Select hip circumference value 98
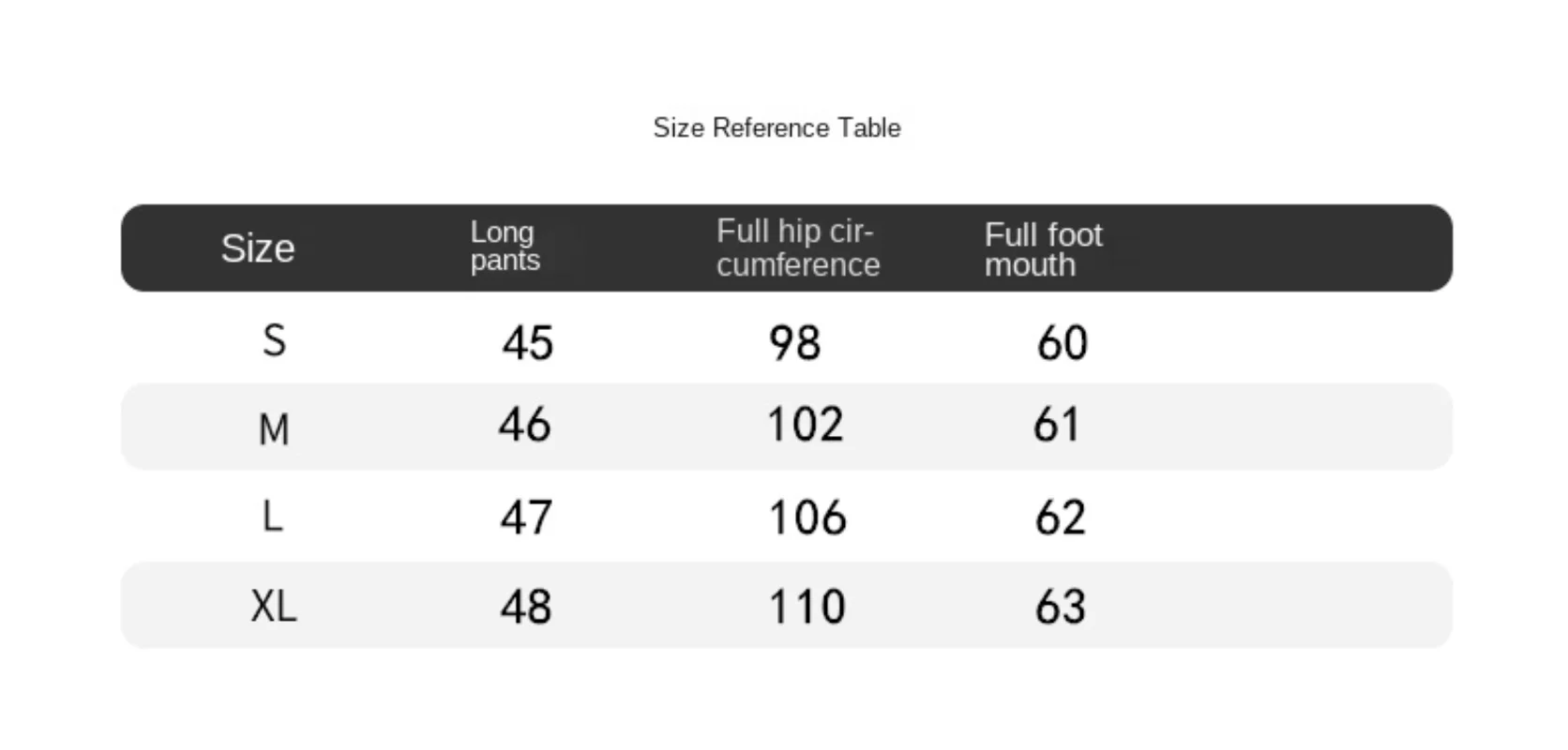Viewport: 1568px width, 750px height. click(x=794, y=342)
